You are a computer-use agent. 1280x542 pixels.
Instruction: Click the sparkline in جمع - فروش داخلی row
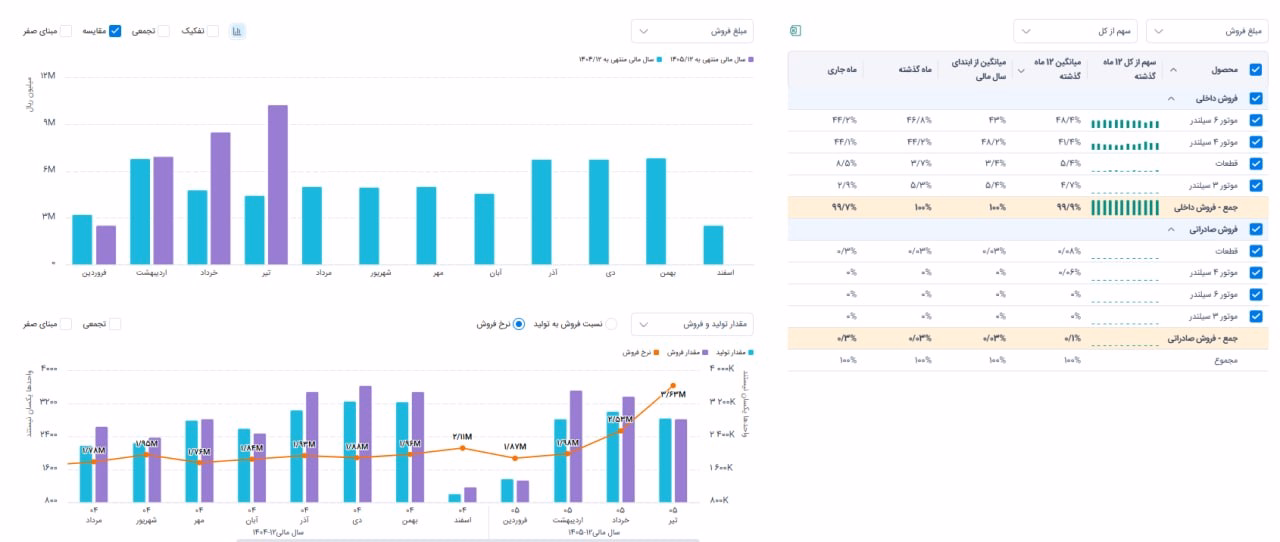pos(1125,207)
